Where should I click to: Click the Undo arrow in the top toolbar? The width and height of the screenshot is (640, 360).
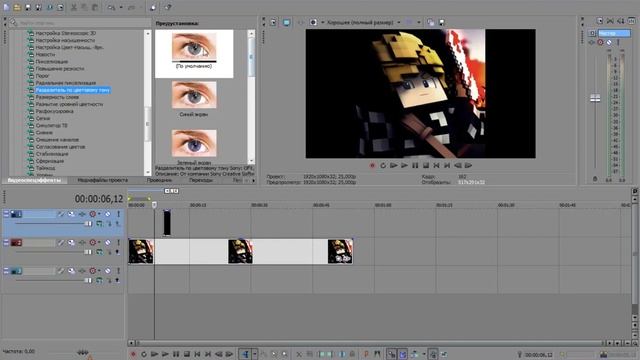coord(111,7)
